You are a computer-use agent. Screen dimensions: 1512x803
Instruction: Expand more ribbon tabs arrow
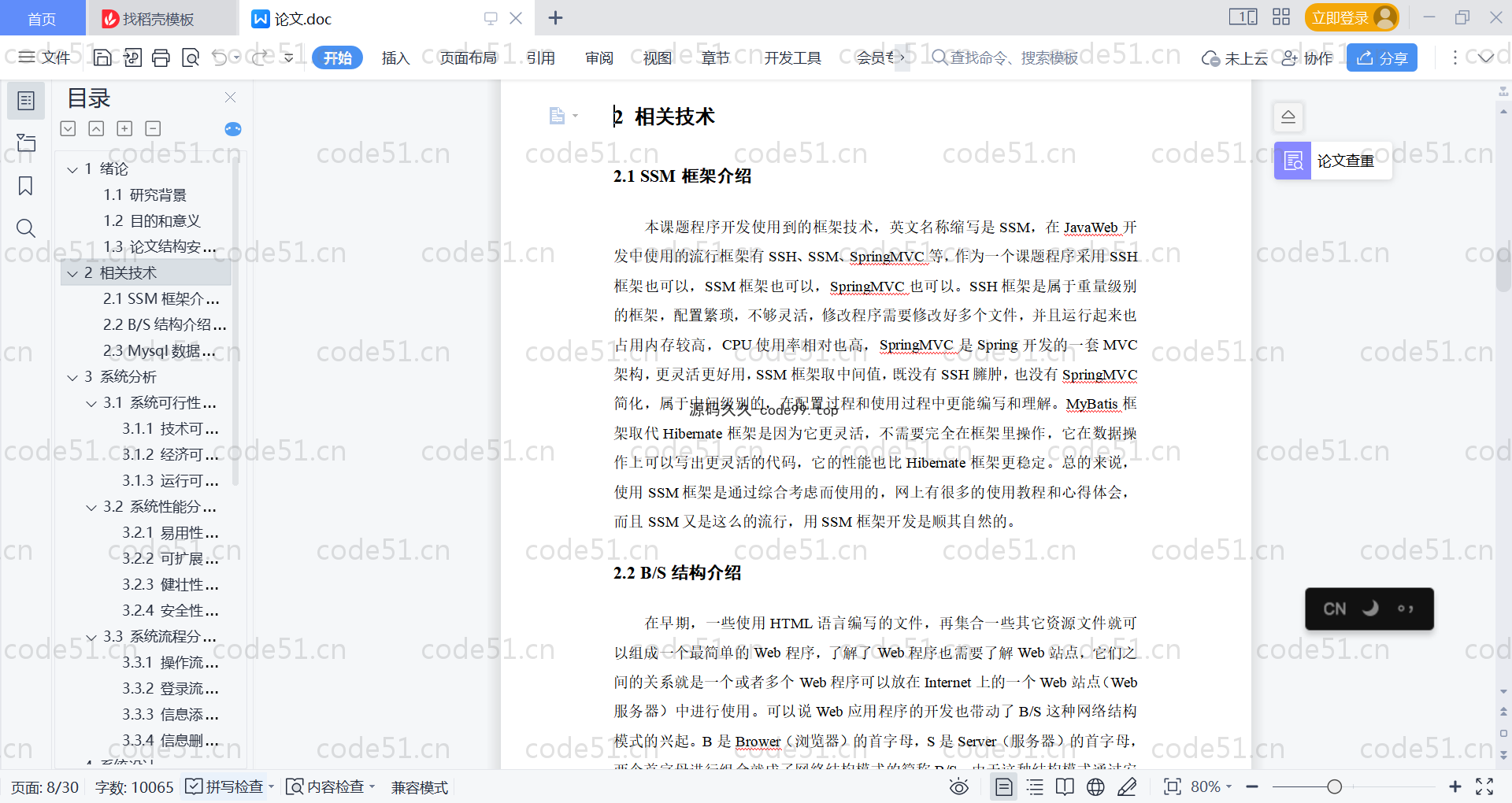pos(902,57)
